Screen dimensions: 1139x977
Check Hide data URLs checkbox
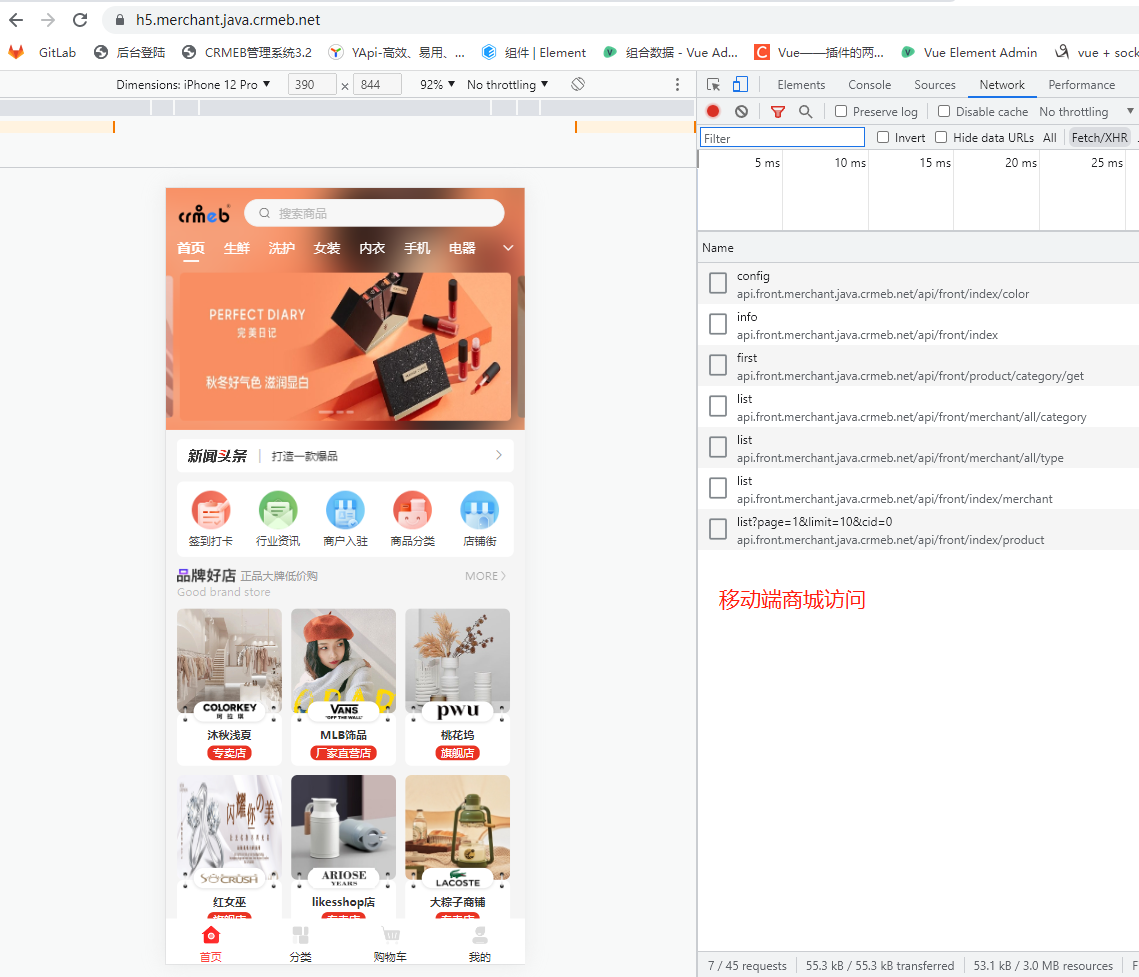[x=941, y=137]
